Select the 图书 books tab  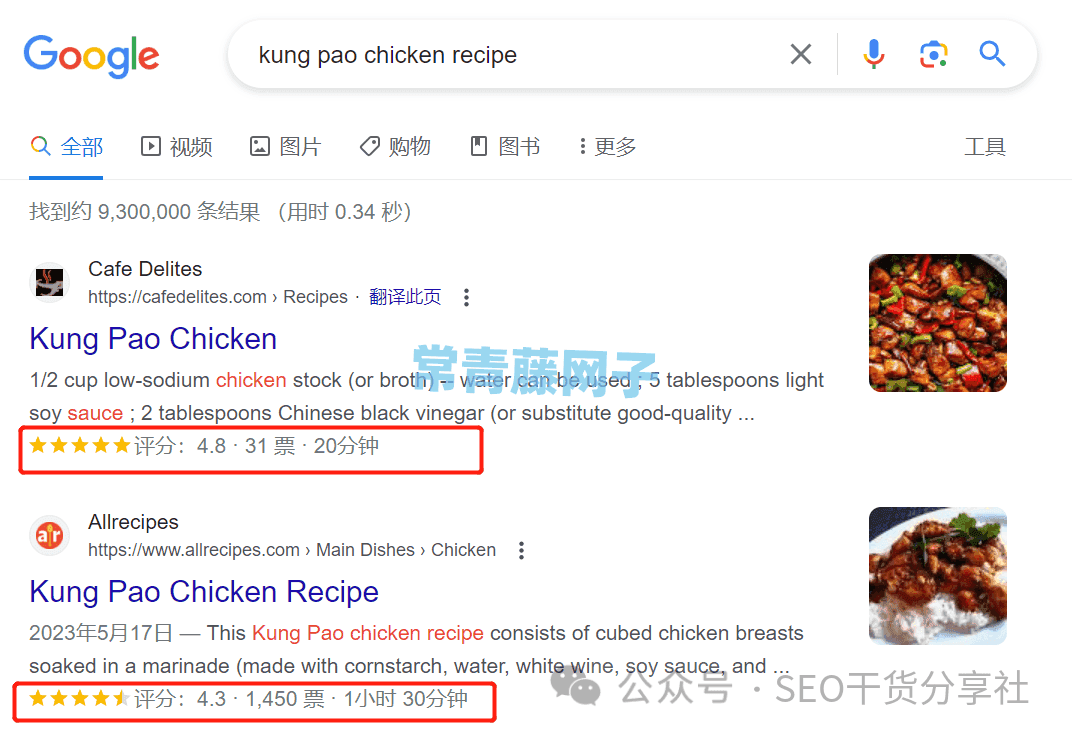(x=505, y=146)
